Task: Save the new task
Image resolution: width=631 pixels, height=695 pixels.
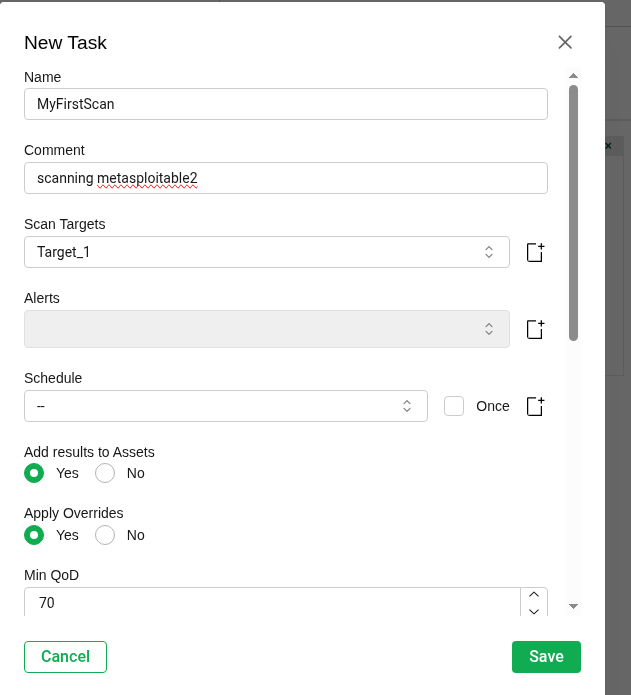Action: [546, 656]
